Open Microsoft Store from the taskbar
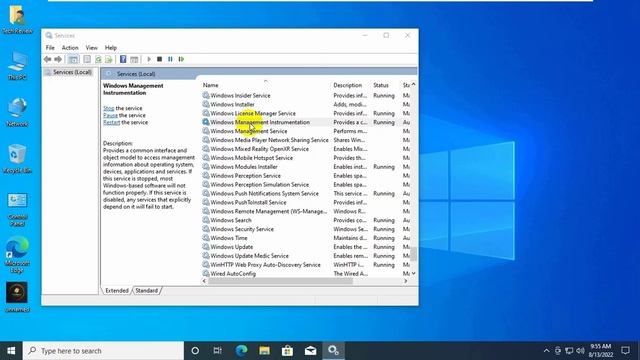The width and height of the screenshot is (640, 360). [287, 351]
